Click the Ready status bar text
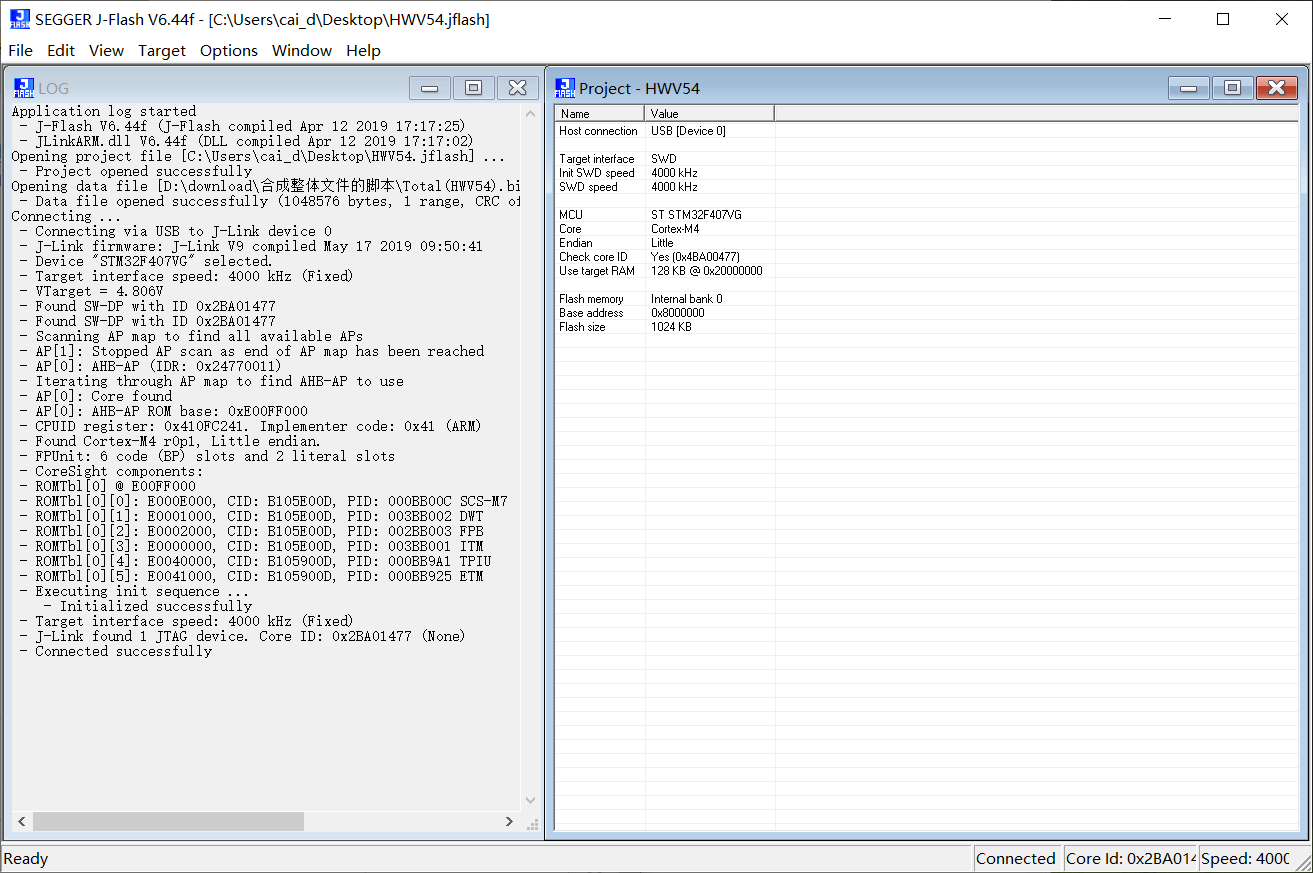The image size is (1313, 873). coord(26,858)
